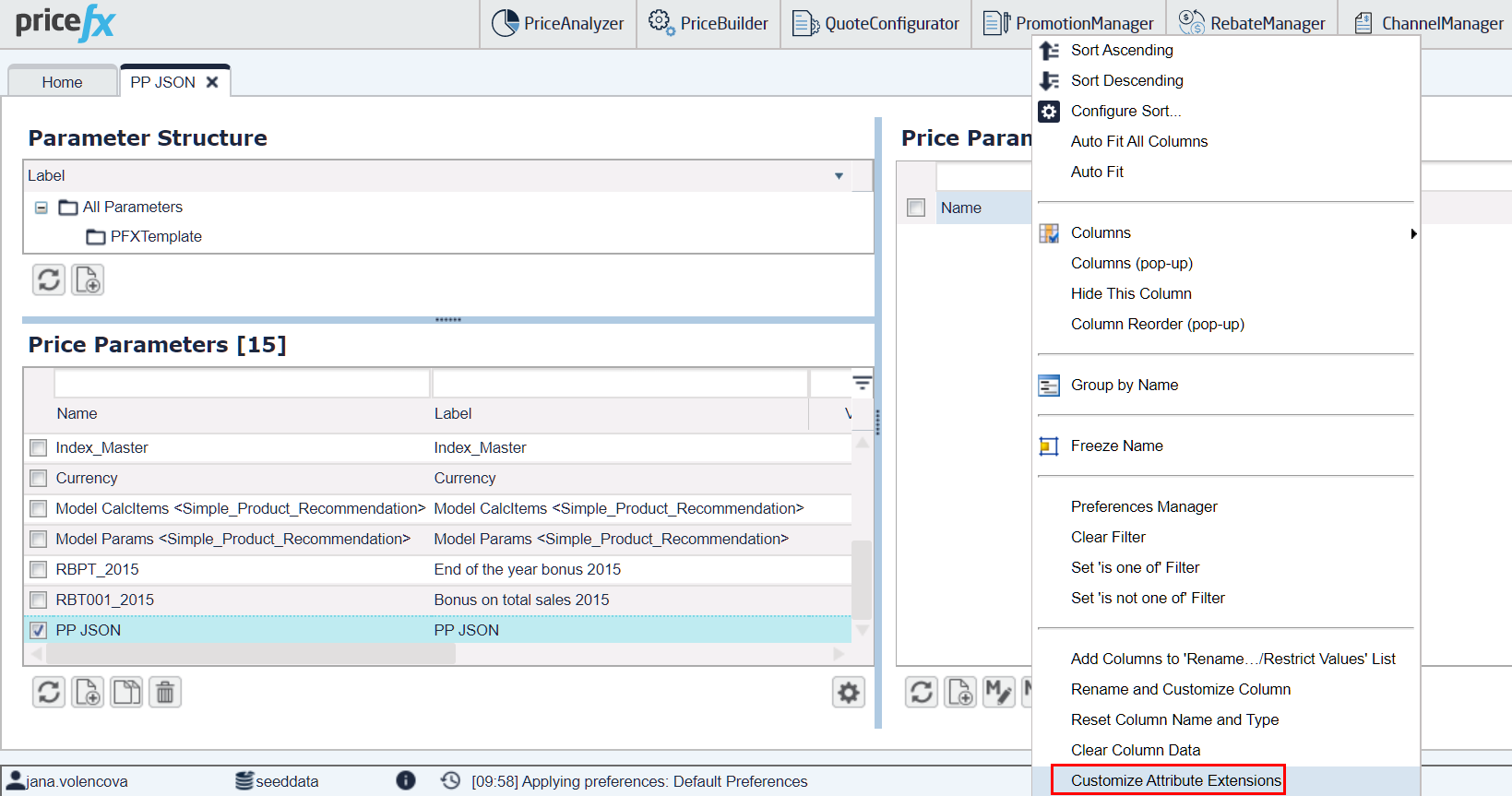Tick the Currency row checkbox

point(39,479)
